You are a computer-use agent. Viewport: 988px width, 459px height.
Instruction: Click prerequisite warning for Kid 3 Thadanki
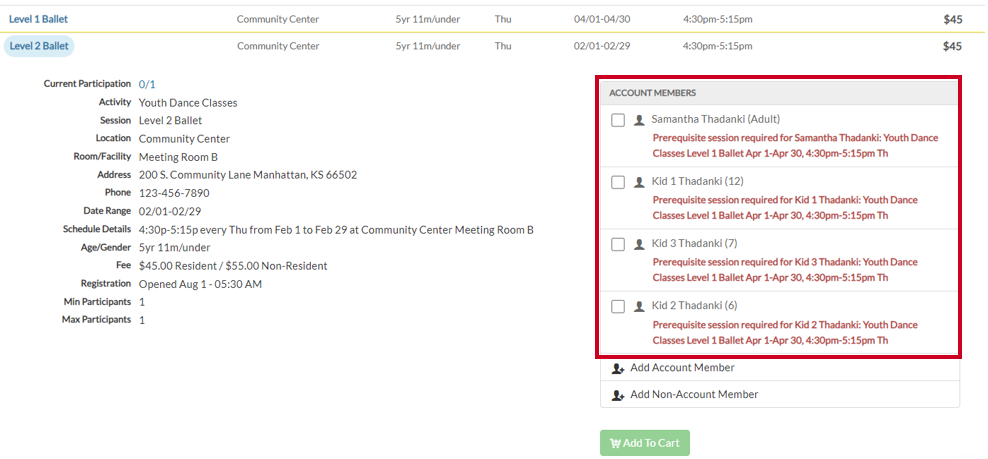(x=785, y=270)
